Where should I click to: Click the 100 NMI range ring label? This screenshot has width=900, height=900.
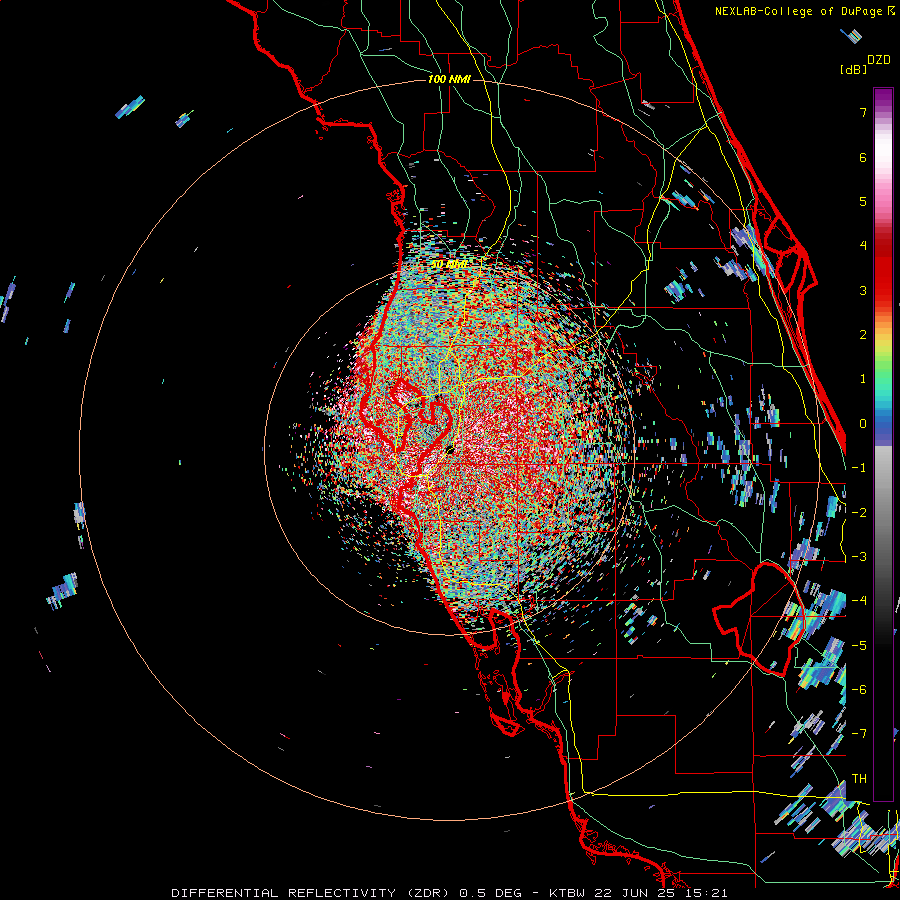pos(449,79)
